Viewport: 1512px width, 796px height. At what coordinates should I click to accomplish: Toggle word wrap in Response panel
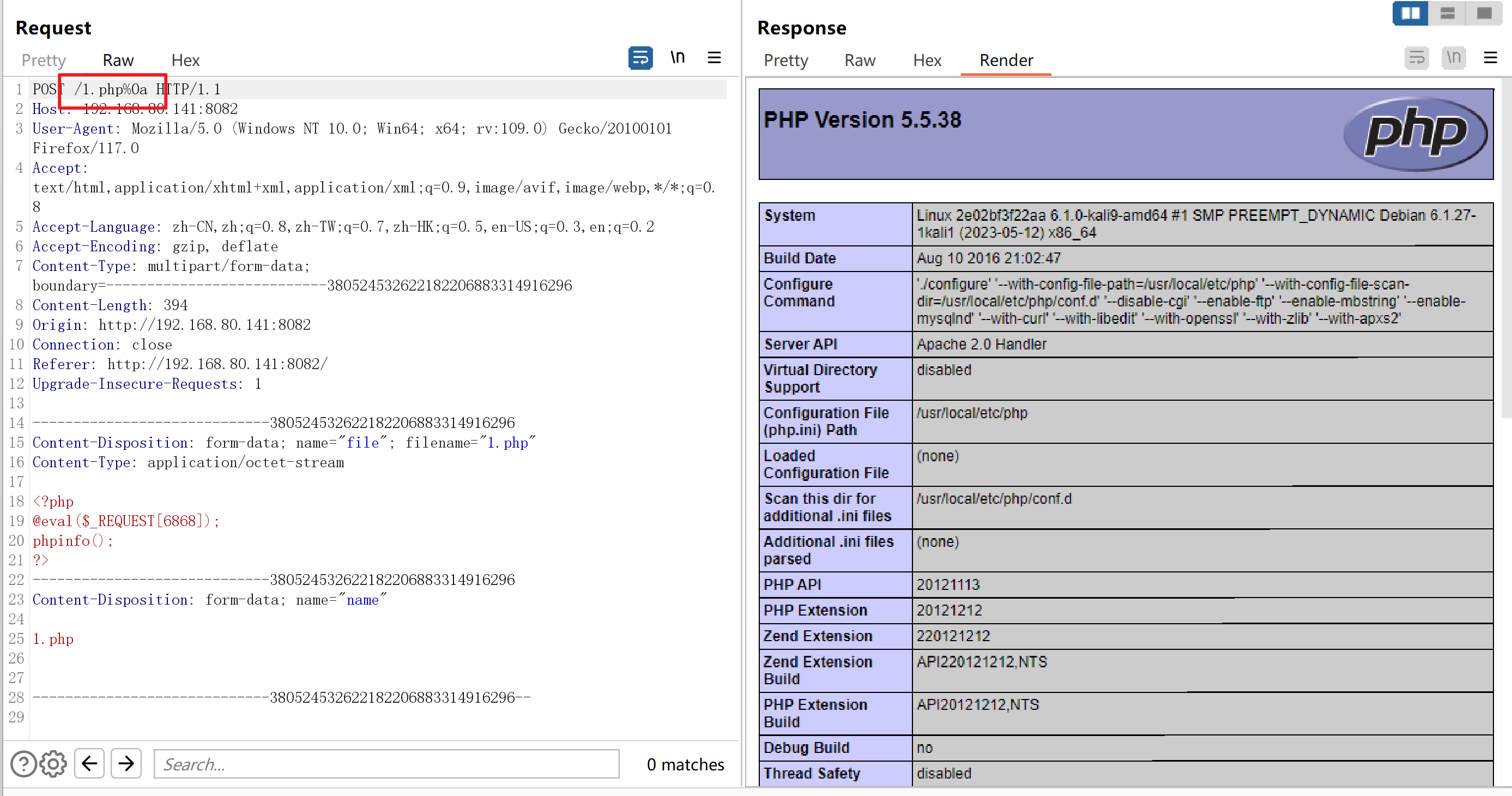coord(1416,58)
